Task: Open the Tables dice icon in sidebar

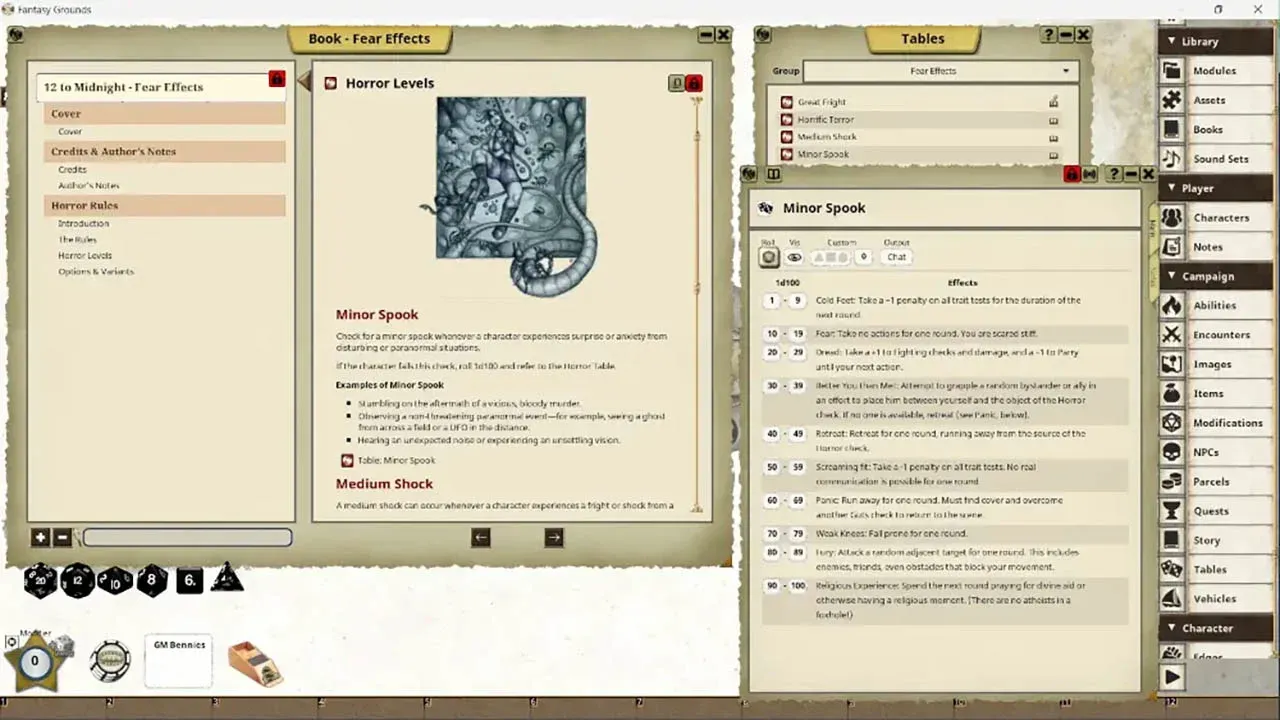Action: pyautogui.click(x=1171, y=569)
